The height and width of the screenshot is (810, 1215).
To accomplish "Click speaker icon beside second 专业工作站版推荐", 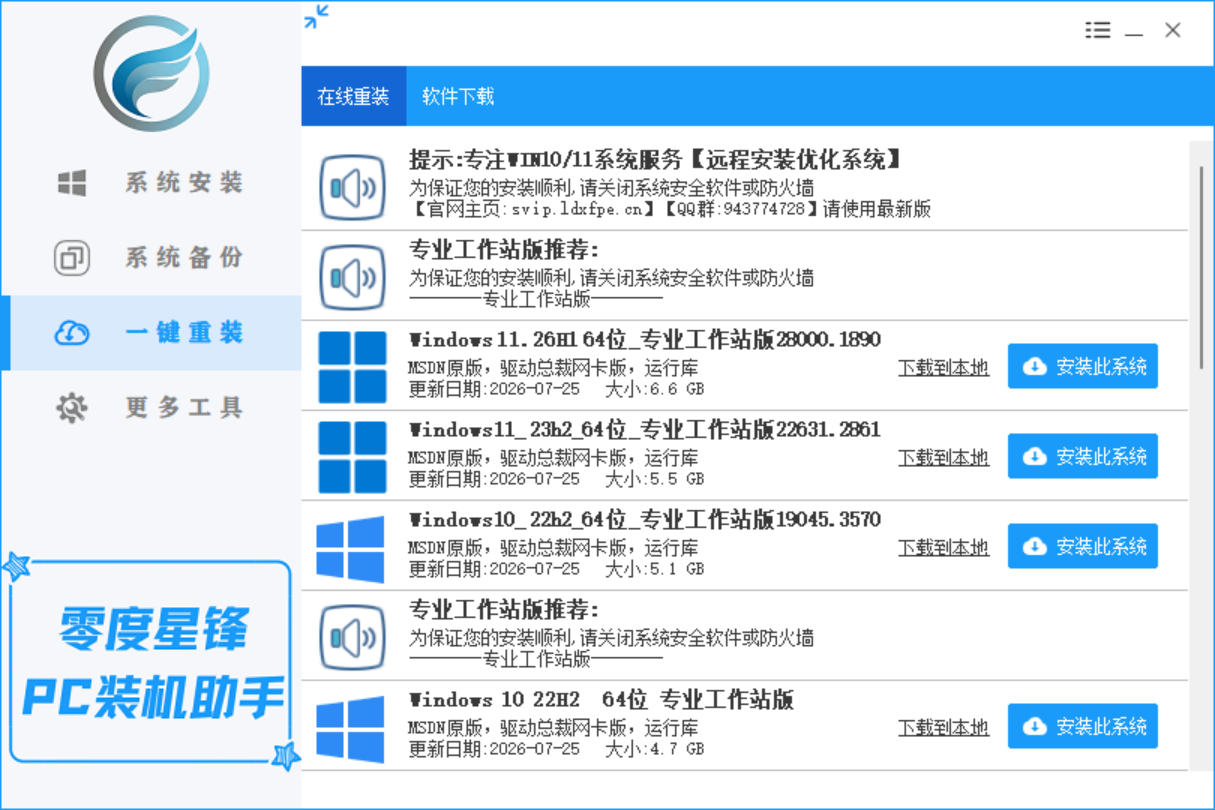I will [x=352, y=636].
